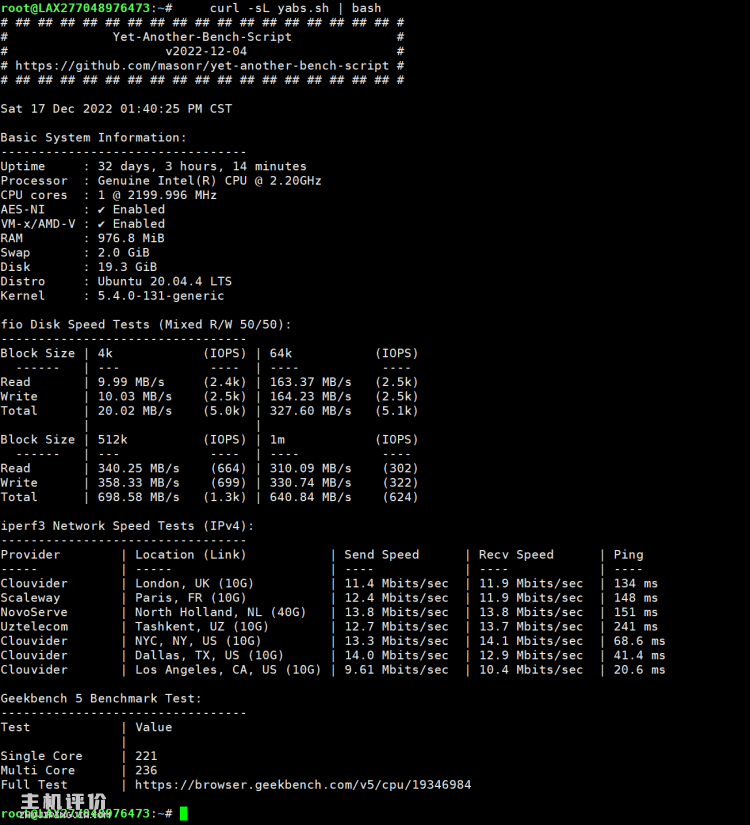This screenshot has height=825, width=750.
Task: Click the Los Angeles ping 20.6 ms
Action: [639, 670]
